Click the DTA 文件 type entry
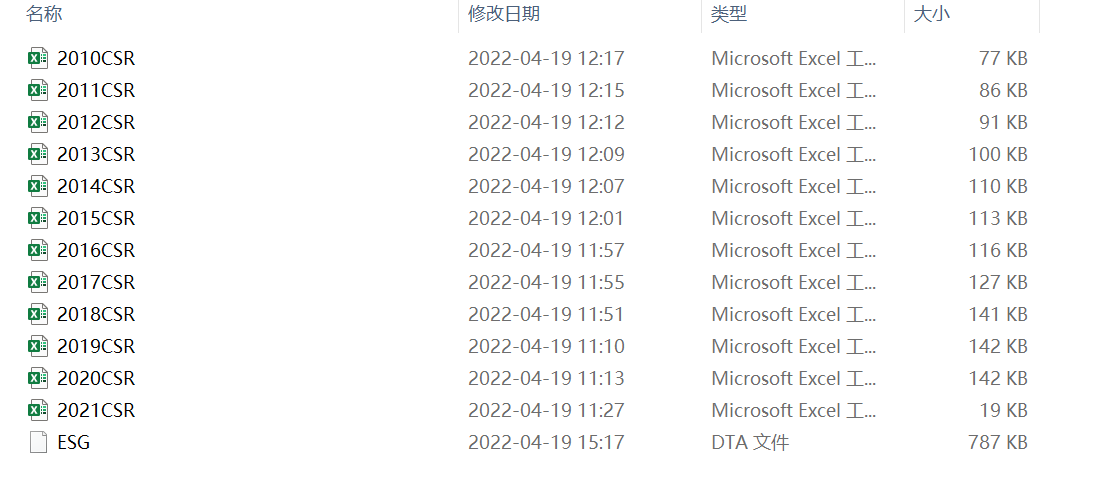1109x492 pixels. coord(750,442)
